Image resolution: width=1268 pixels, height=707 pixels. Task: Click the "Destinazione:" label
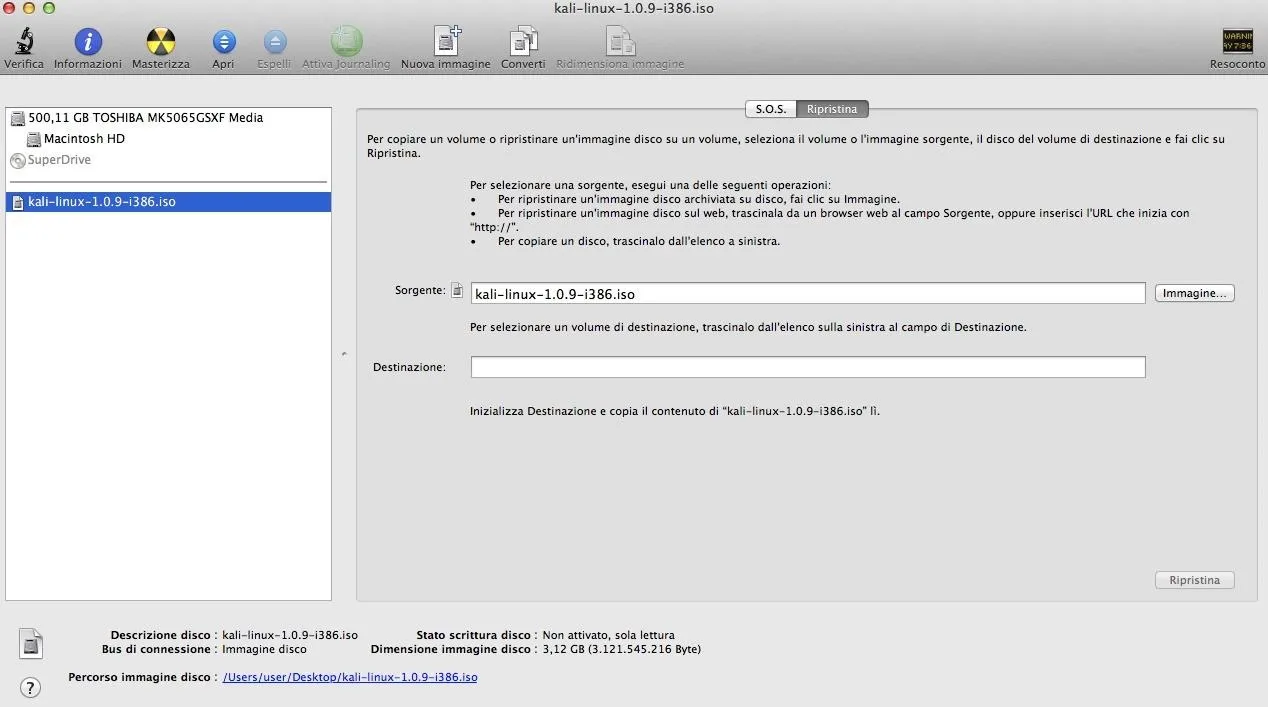pos(409,367)
